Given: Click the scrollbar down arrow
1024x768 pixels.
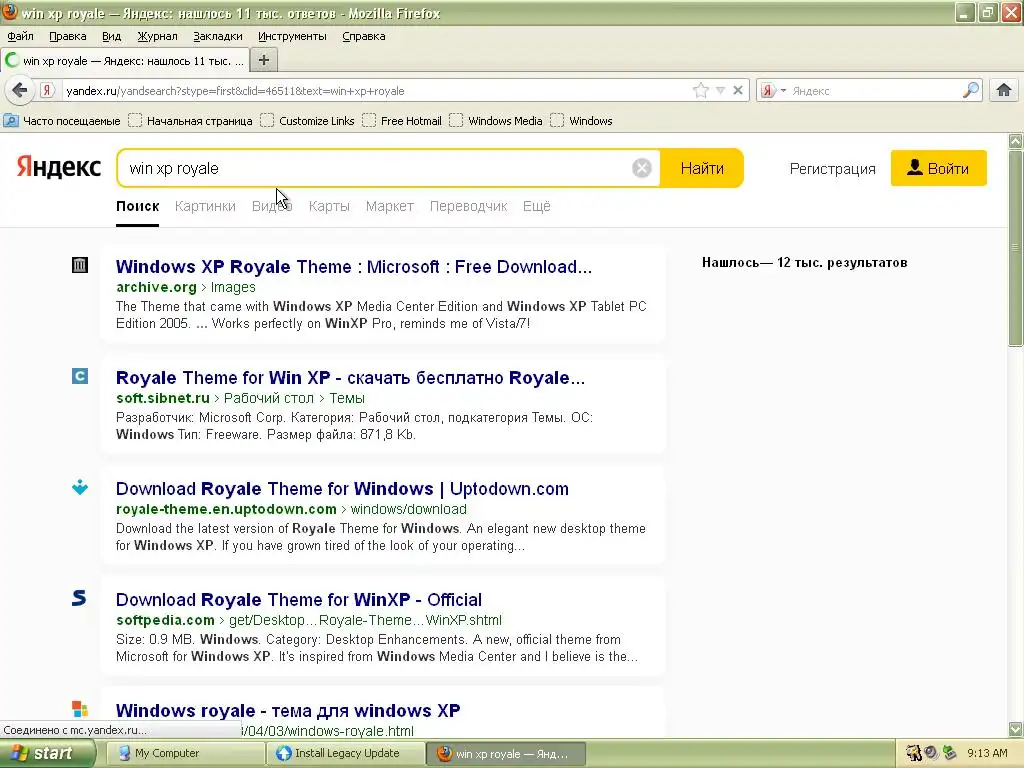Looking at the screenshot, I should click(1016, 729).
